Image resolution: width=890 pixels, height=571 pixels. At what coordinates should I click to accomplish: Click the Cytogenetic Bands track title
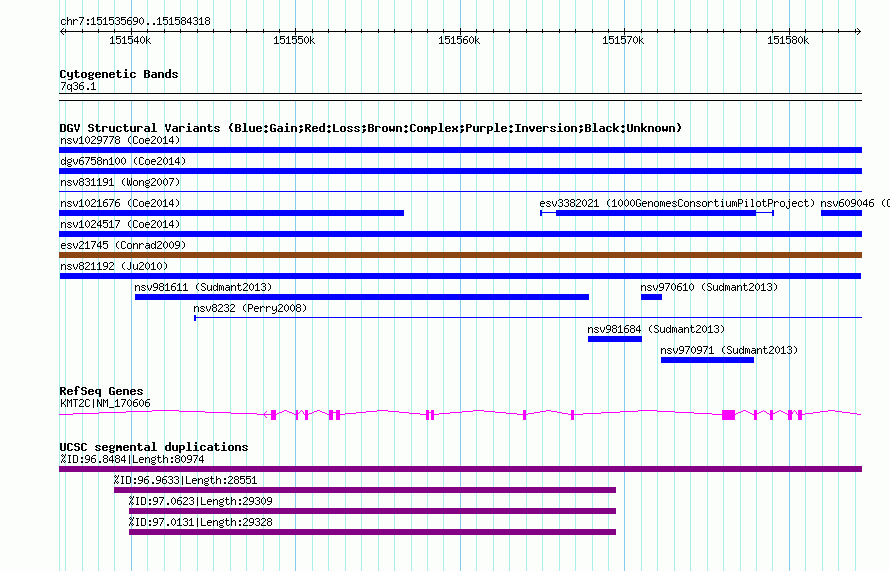tap(119, 74)
